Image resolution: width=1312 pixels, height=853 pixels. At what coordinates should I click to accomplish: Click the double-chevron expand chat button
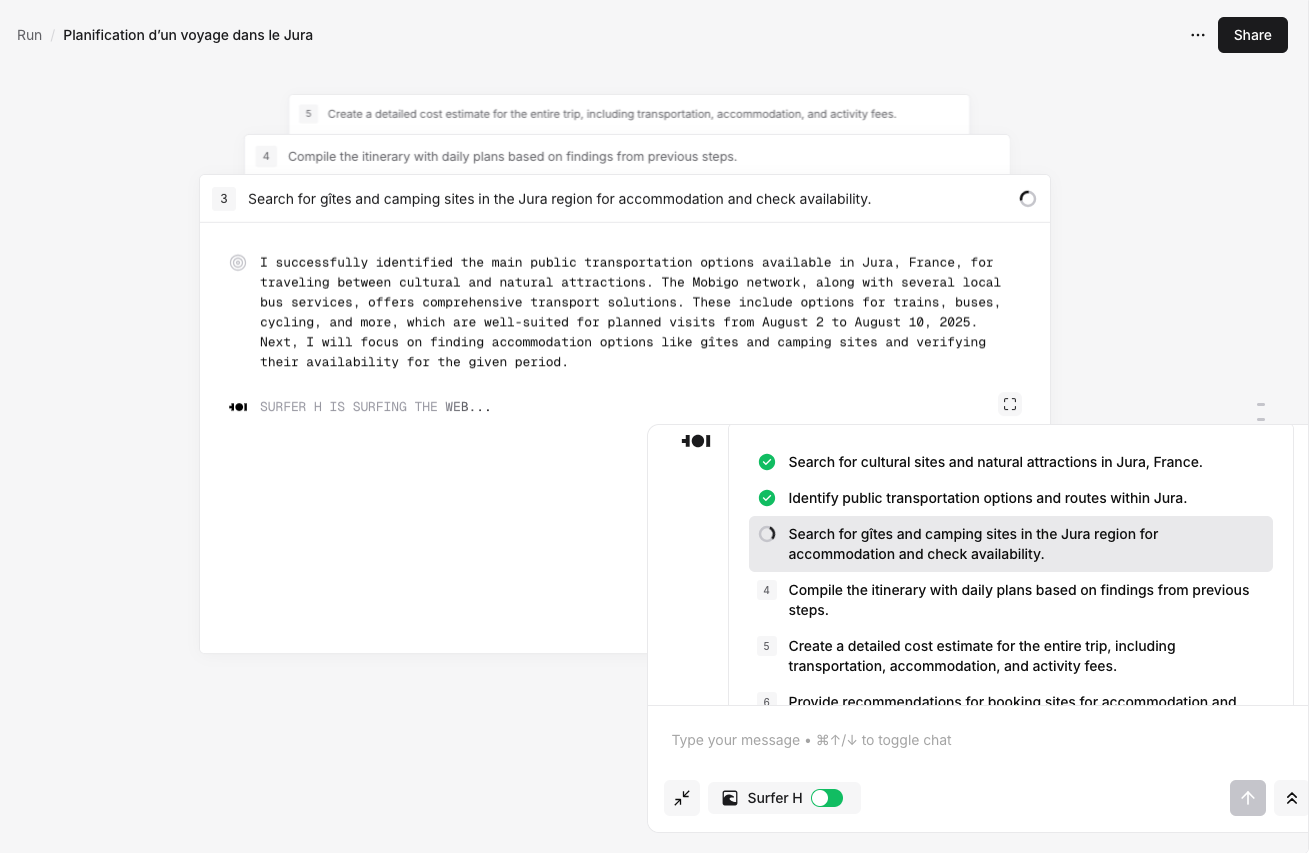tap(1291, 798)
